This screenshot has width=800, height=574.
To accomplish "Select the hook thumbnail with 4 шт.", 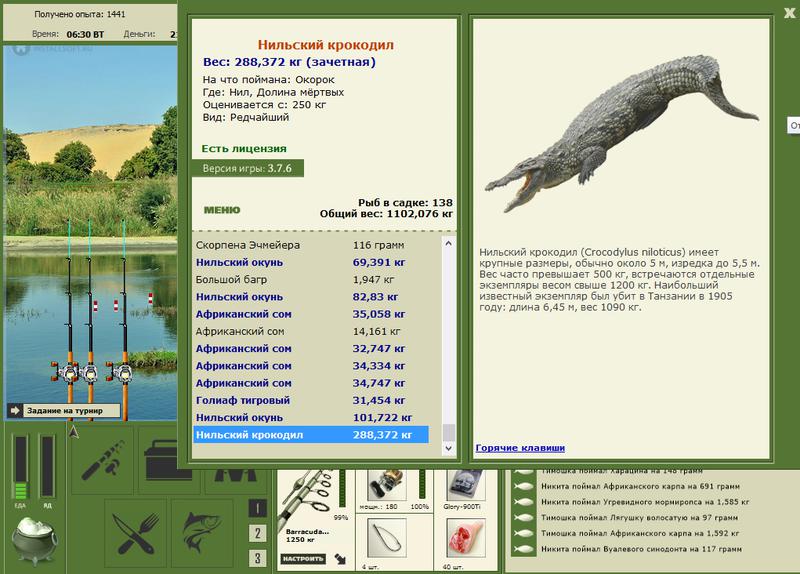I will [x=387, y=538].
